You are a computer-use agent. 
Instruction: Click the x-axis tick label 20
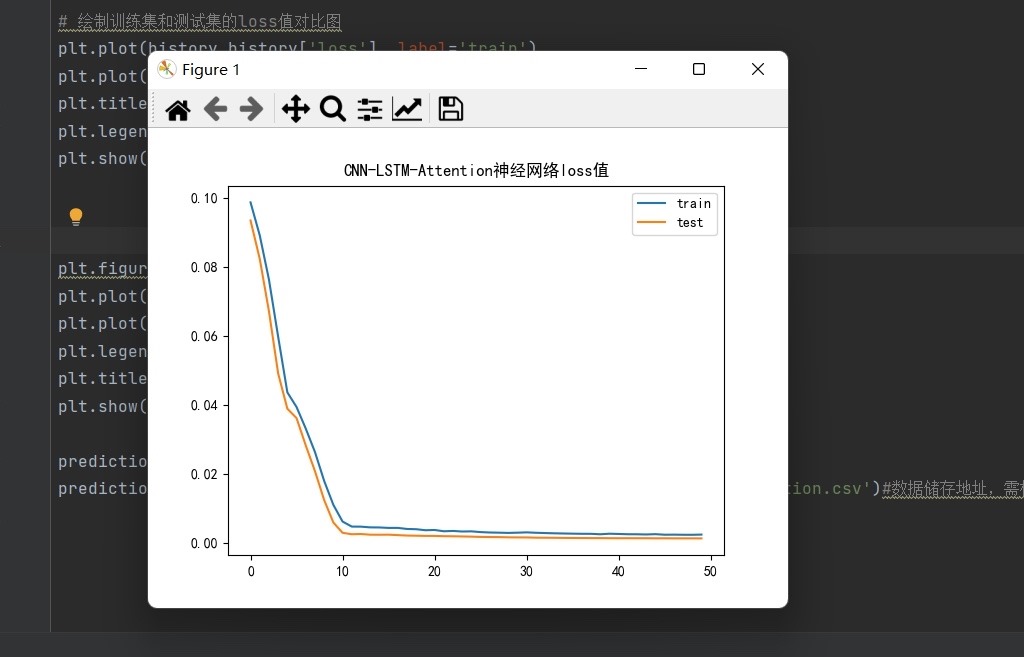click(434, 571)
